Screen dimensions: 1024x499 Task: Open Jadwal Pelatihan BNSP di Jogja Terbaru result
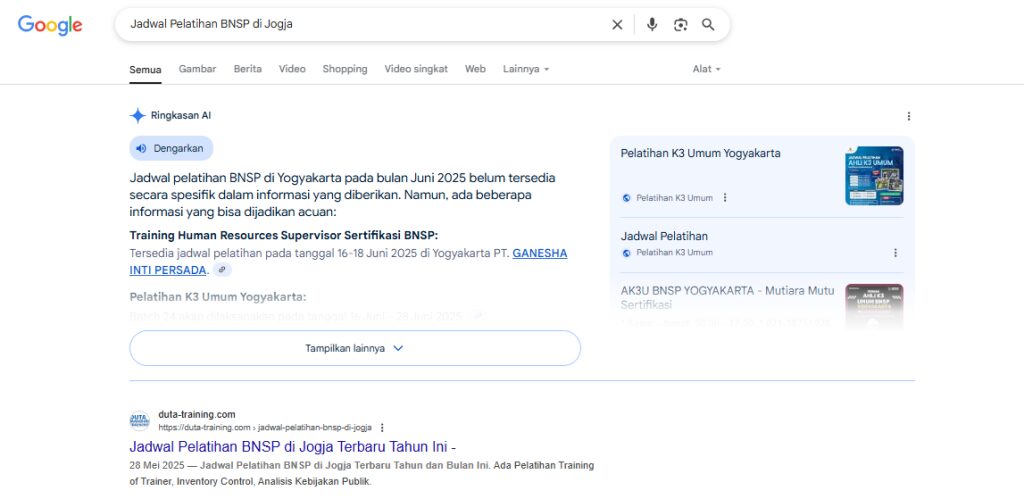[x=292, y=447]
